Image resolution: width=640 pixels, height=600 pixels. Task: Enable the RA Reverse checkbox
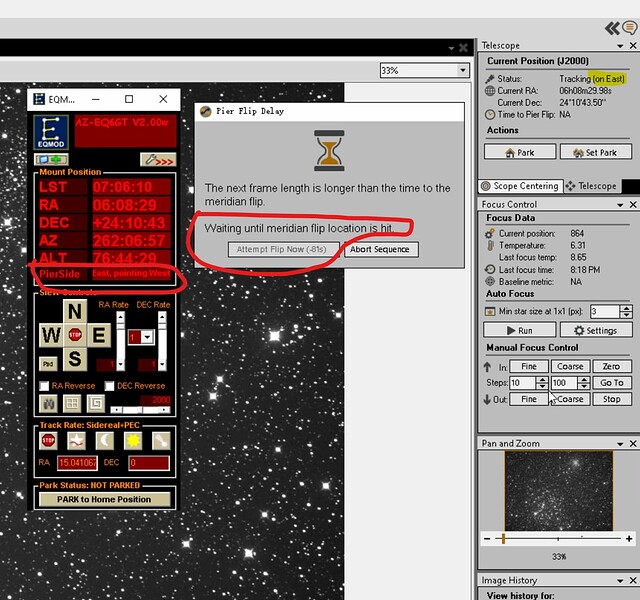coord(44,385)
